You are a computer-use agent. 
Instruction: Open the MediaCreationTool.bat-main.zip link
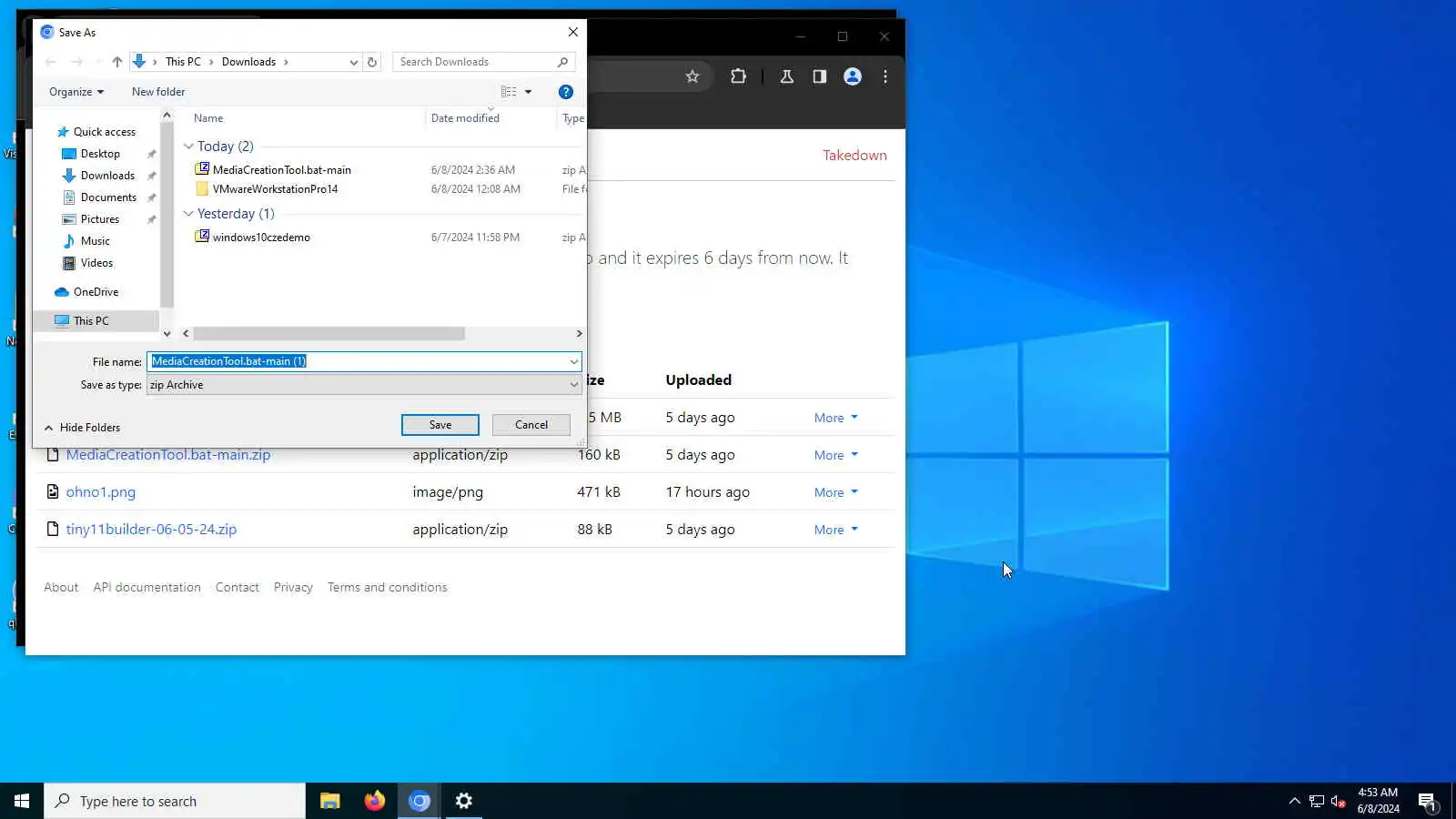(x=168, y=455)
